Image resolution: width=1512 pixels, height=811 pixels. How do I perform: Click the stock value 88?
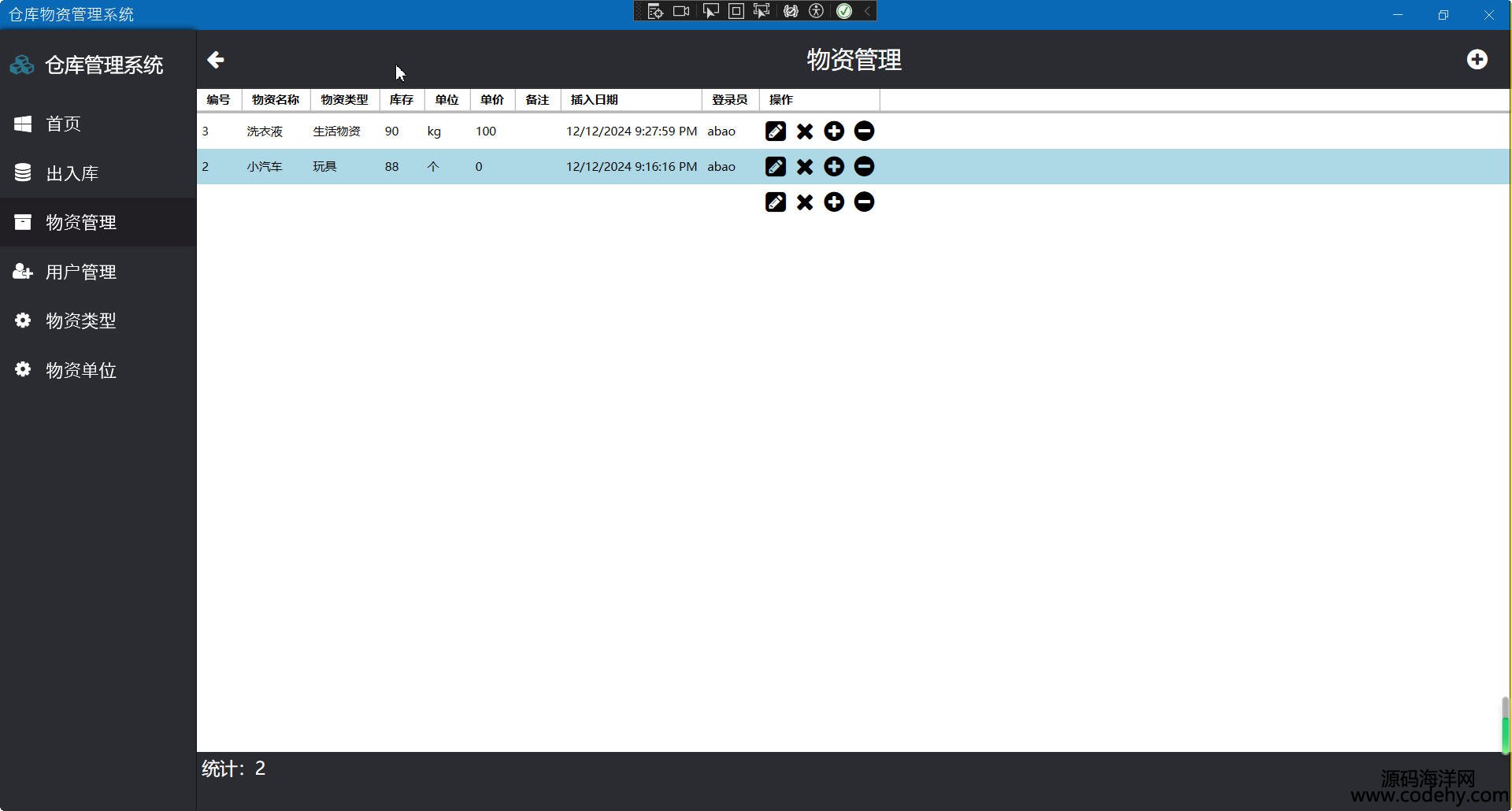tap(391, 167)
